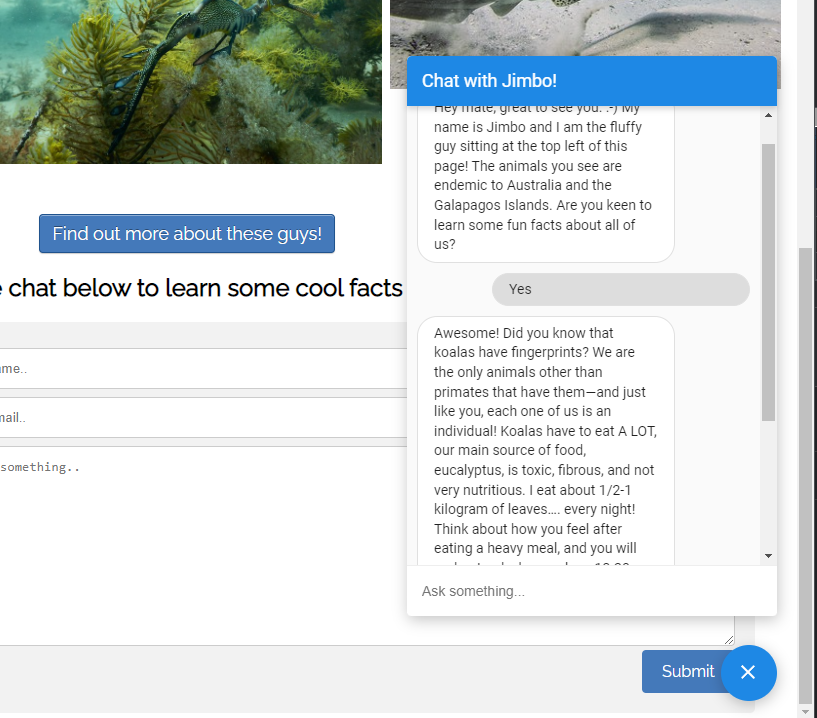Image resolution: width=817 pixels, height=718 pixels.
Task: Click the chat panel's scroll up arrow
Action: (768, 115)
